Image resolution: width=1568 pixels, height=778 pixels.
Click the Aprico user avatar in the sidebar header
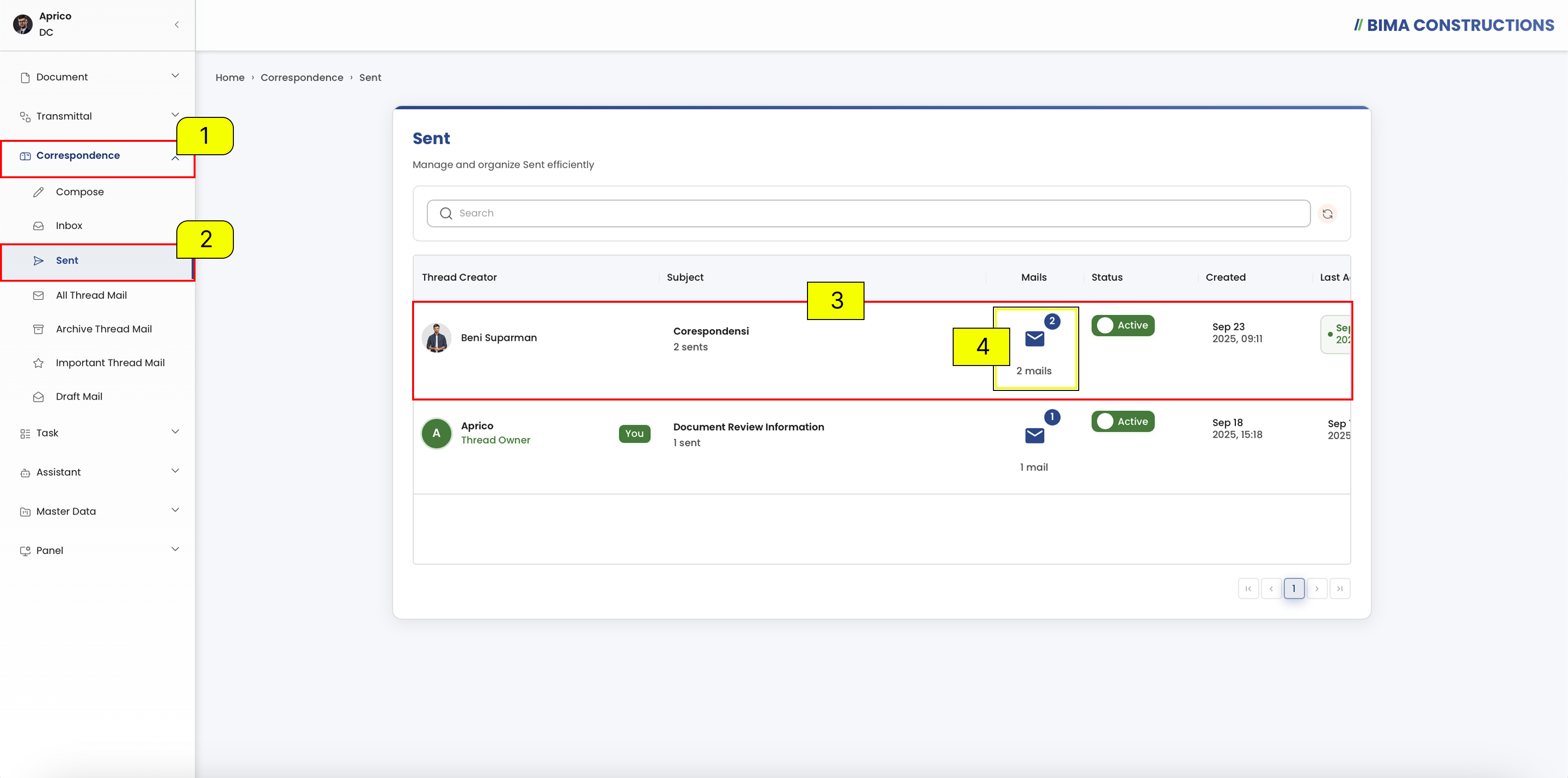[x=23, y=24]
